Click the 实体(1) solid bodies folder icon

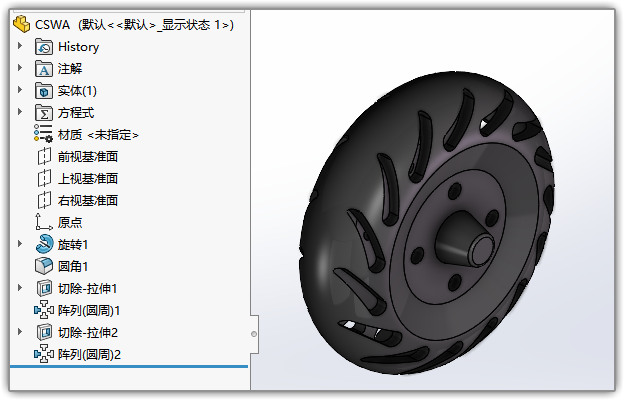pos(44,91)
